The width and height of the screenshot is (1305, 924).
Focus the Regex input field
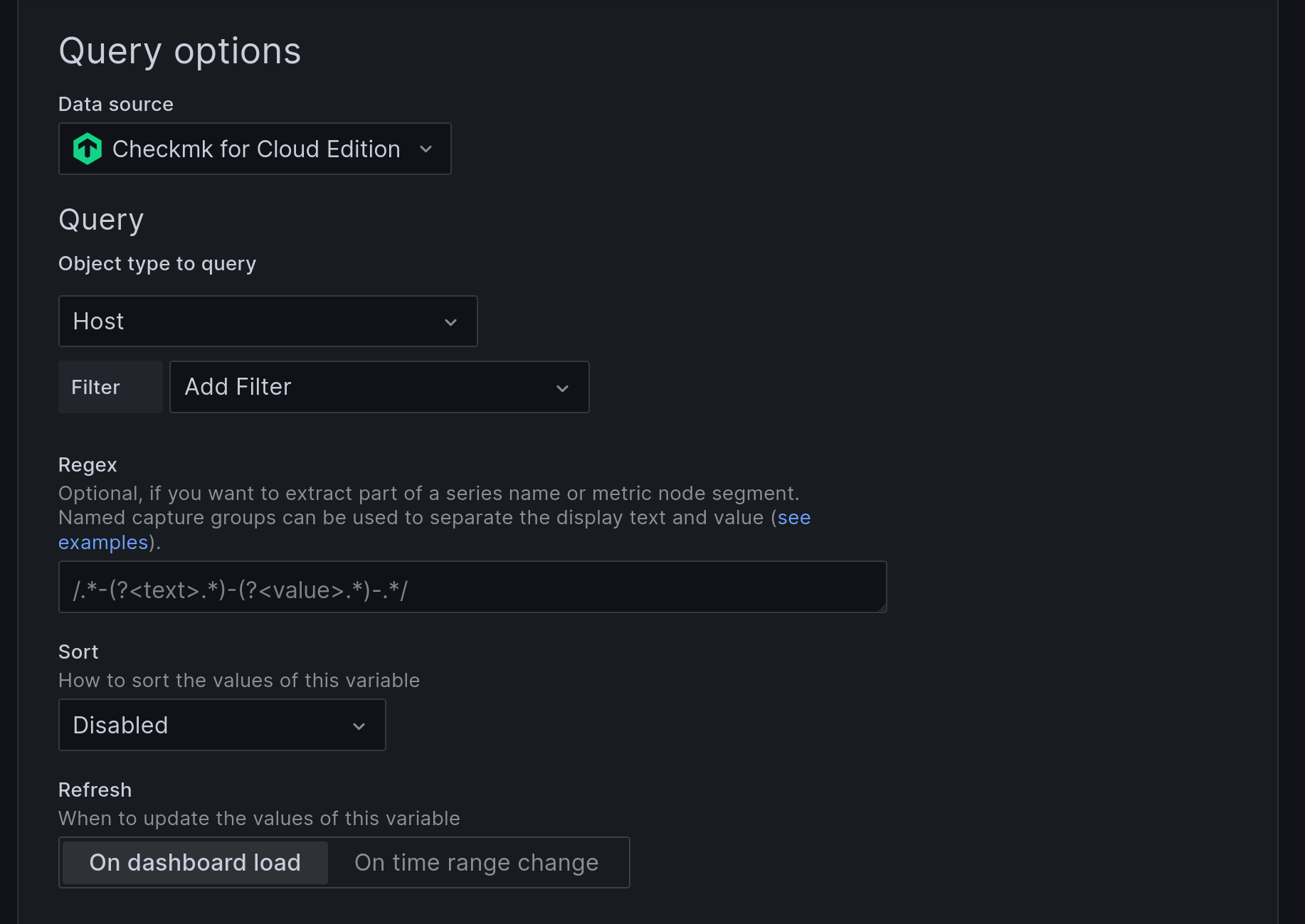[x=472, y=588]
